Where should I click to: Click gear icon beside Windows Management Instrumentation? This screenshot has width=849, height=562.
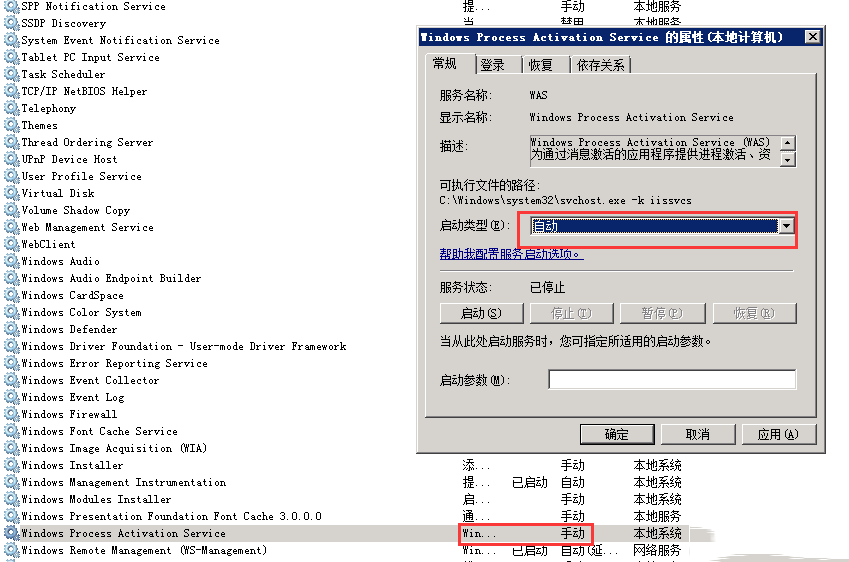tap(11, 482)
